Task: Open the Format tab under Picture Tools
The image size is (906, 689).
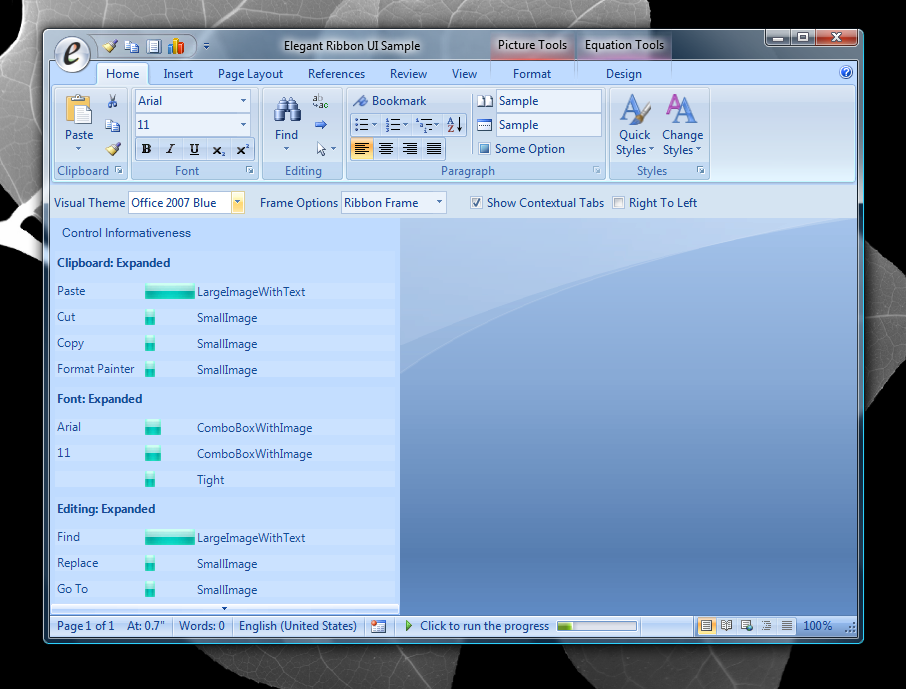Action: 532,74
